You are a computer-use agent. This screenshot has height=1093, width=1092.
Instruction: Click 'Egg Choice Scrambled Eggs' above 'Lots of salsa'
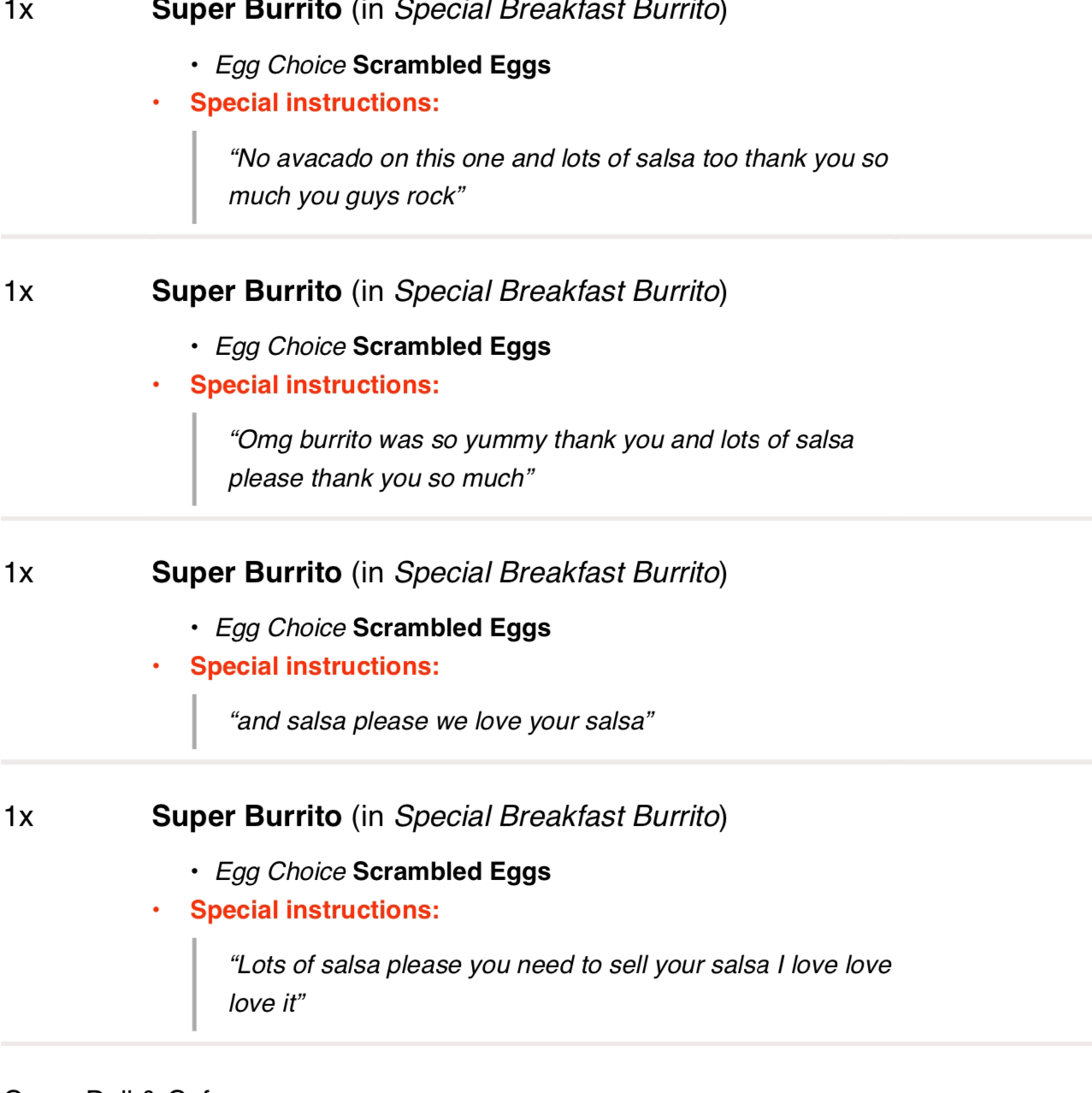pyautogui.click(x=382, y=871)
